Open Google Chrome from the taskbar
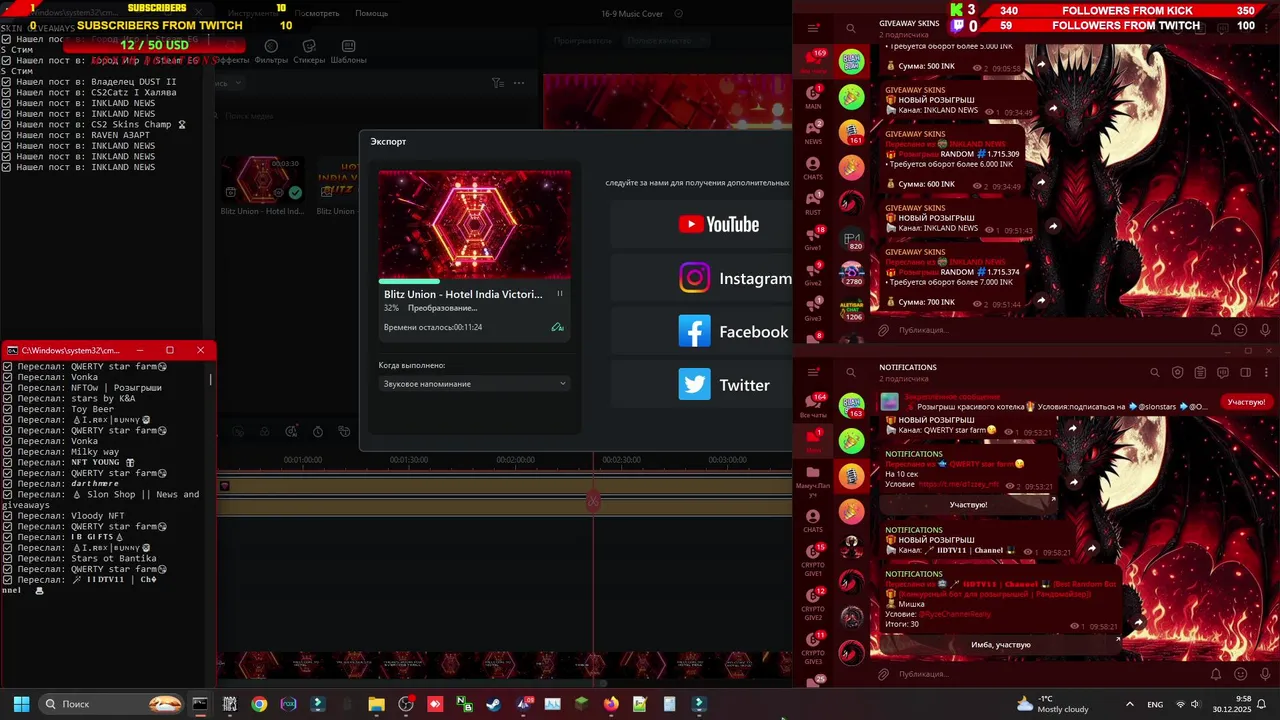Screen dimensions: 1280x720 point(259,704)
